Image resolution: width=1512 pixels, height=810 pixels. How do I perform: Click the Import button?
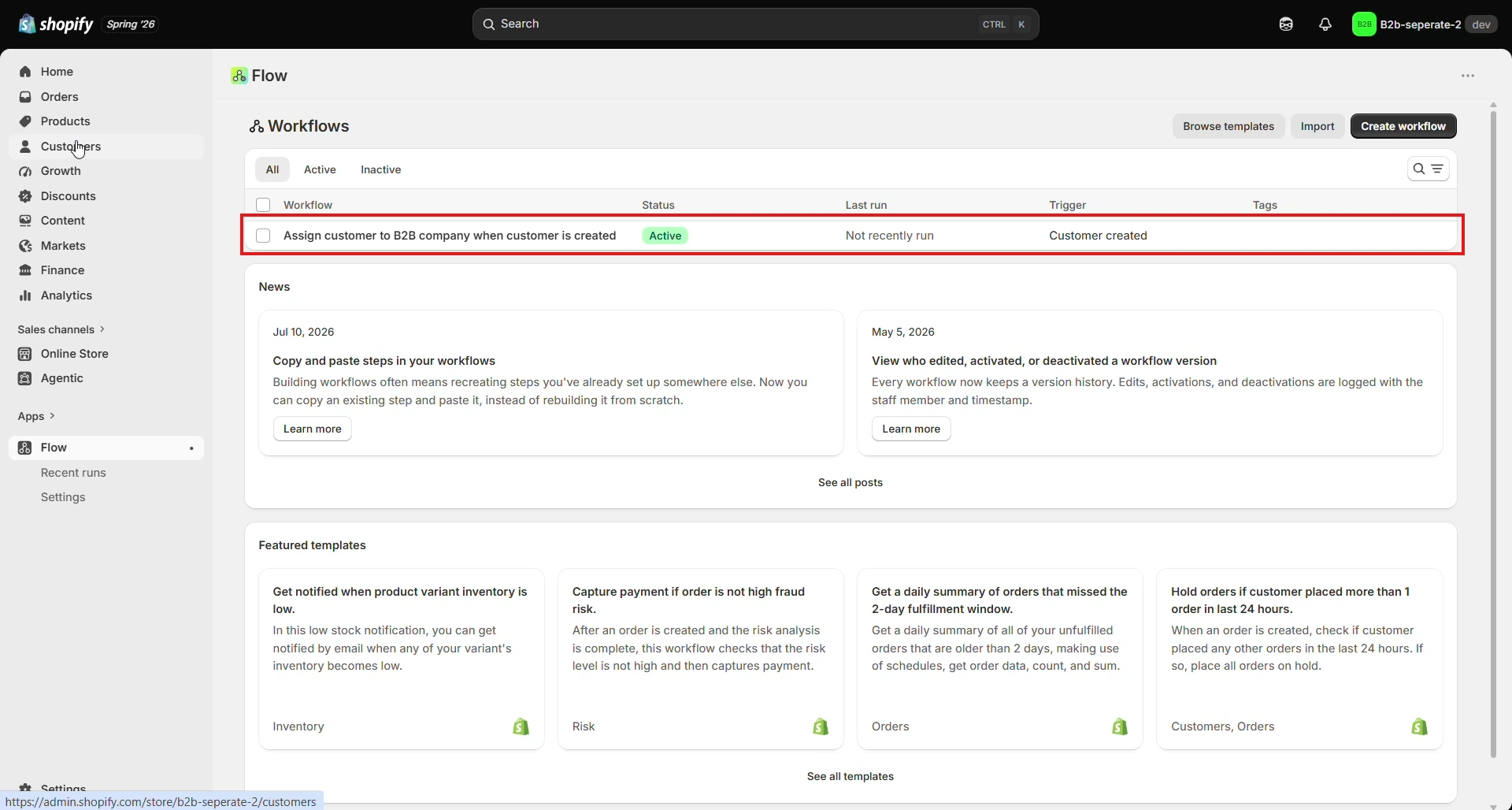1317,126
